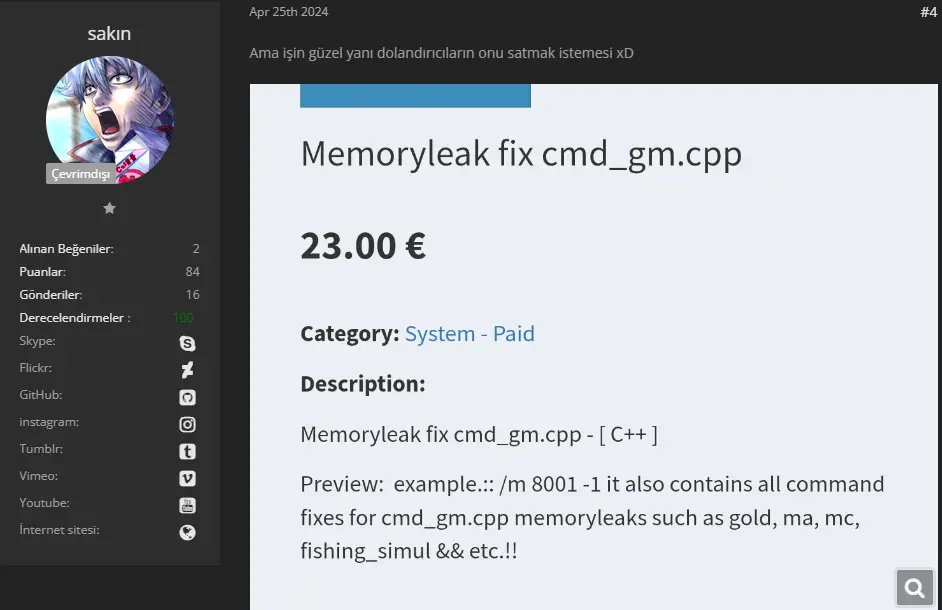Click the post date Apr 25th 2024
Viewport: 942px width, 610px height.
288,12
